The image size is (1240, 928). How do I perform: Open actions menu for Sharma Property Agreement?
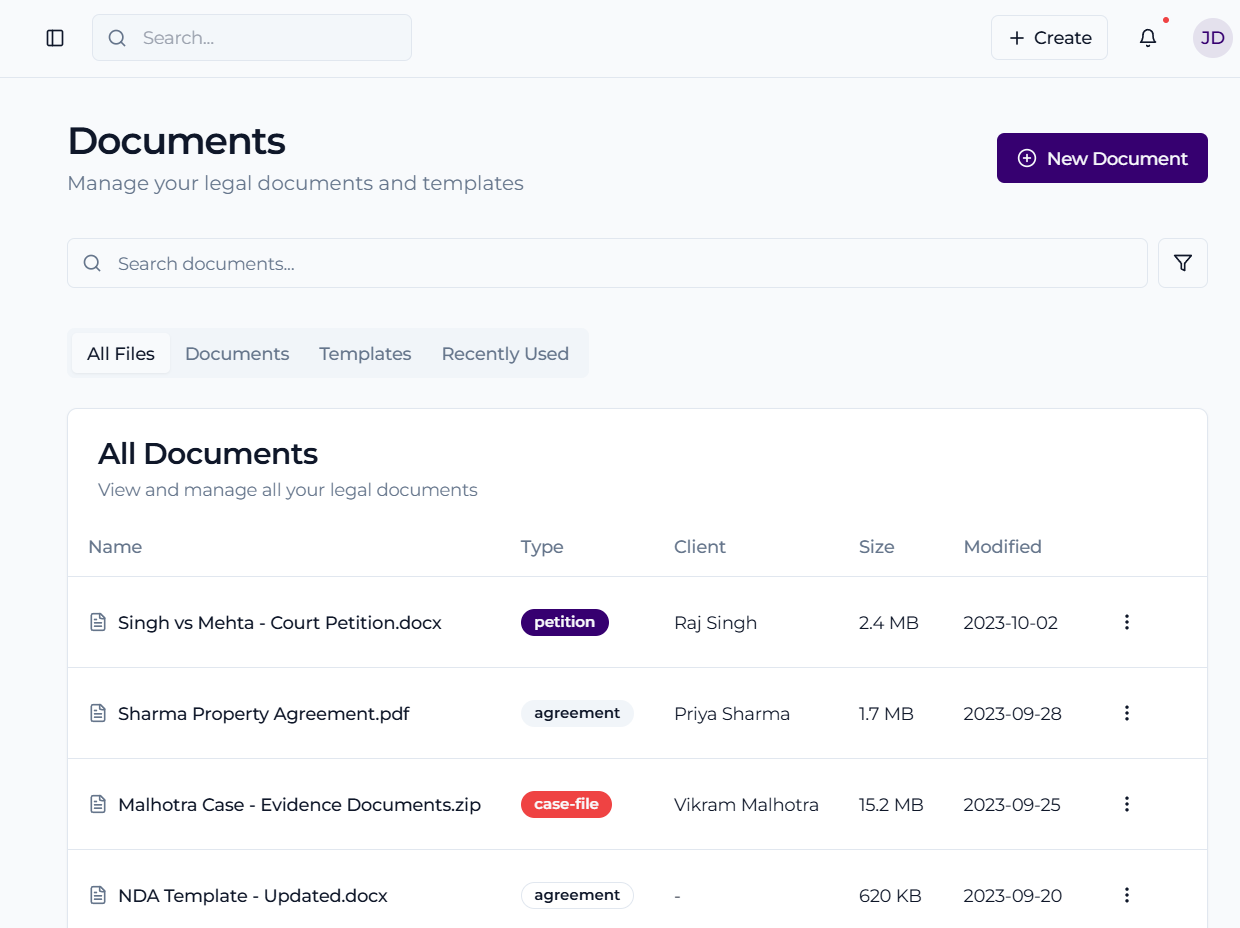[1126, 713]
